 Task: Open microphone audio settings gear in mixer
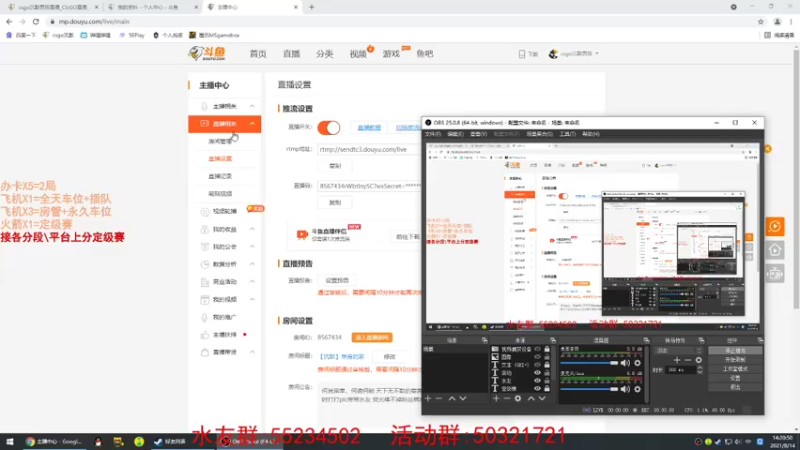(x=637, y=389)
